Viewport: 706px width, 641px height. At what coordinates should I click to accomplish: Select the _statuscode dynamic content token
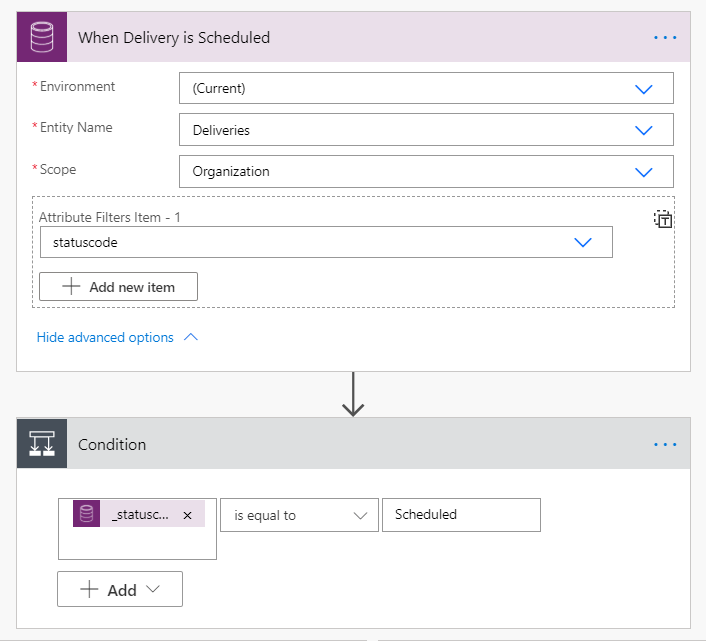pyautogui.click(x=140, y=515)
